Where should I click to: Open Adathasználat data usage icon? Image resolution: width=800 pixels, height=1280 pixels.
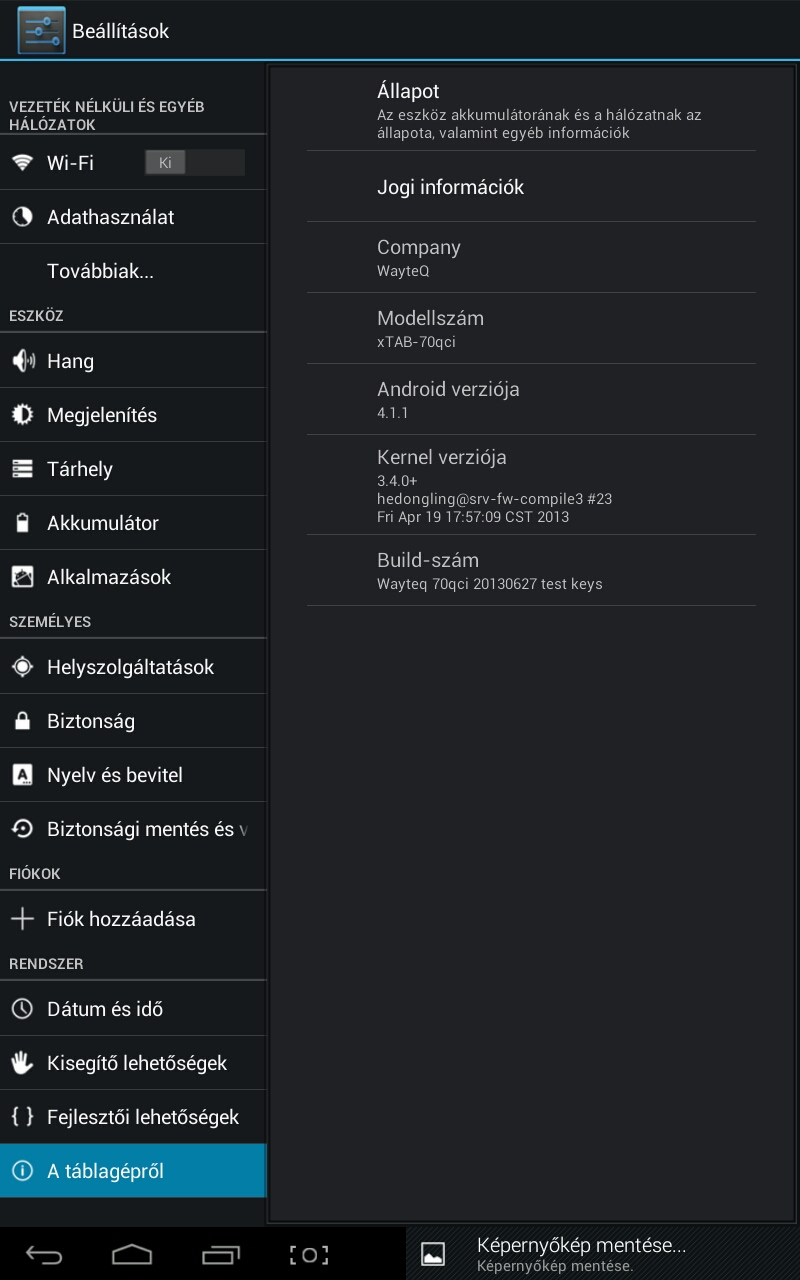[22, 217]
